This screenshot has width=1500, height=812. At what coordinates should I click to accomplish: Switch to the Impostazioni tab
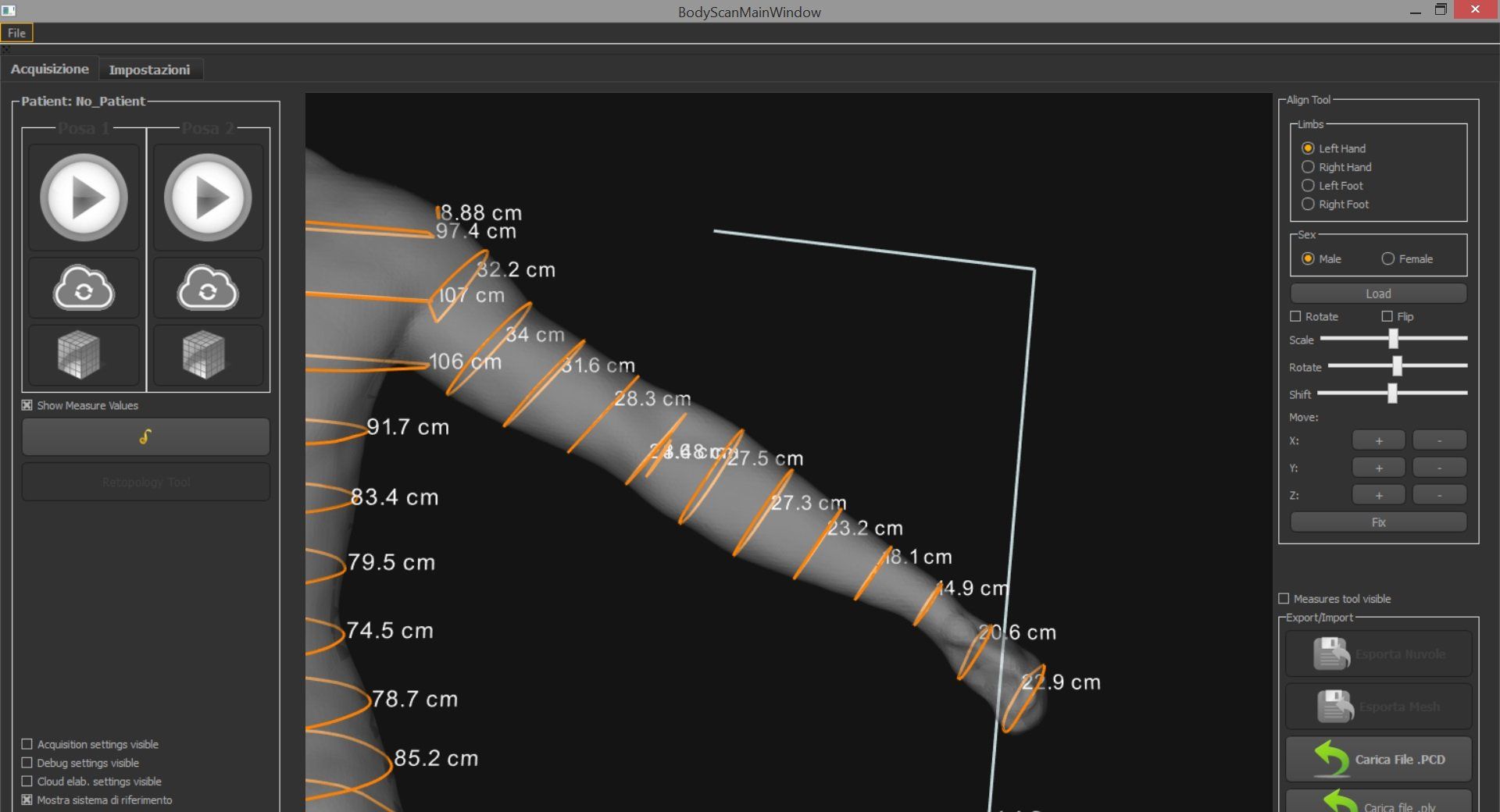[149, 69]
